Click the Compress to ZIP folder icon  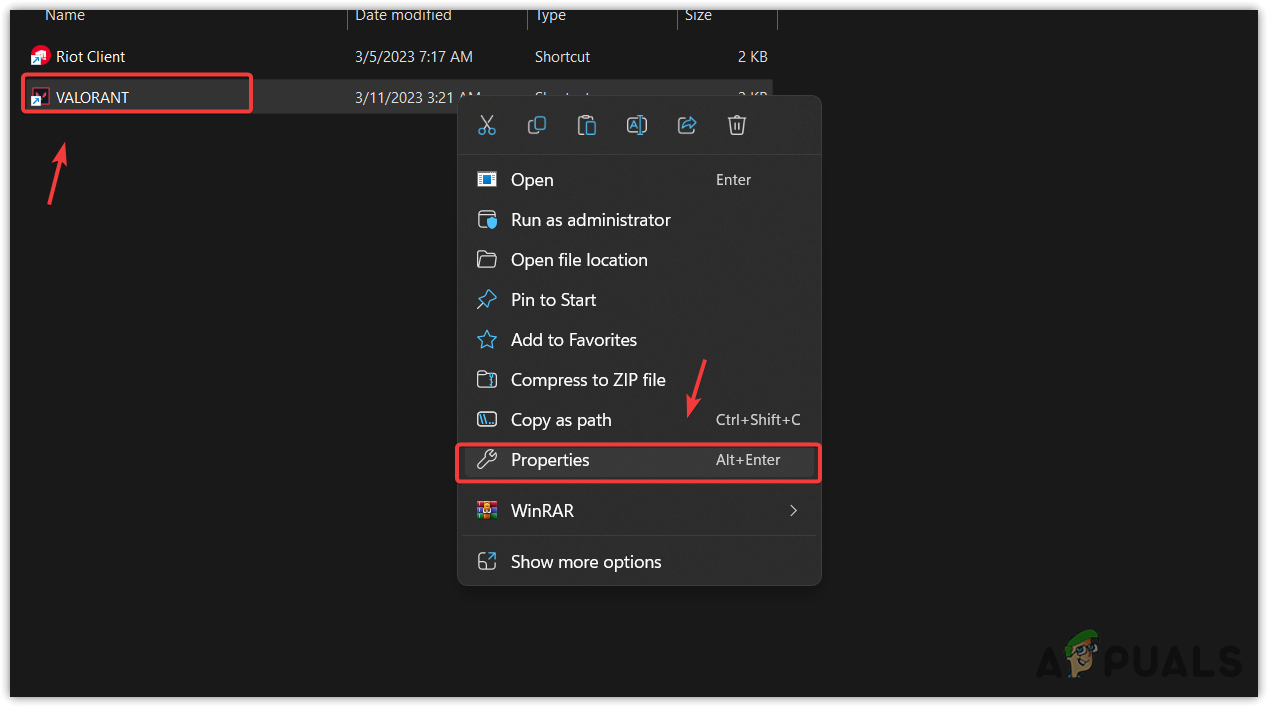[x=487, y=380]
